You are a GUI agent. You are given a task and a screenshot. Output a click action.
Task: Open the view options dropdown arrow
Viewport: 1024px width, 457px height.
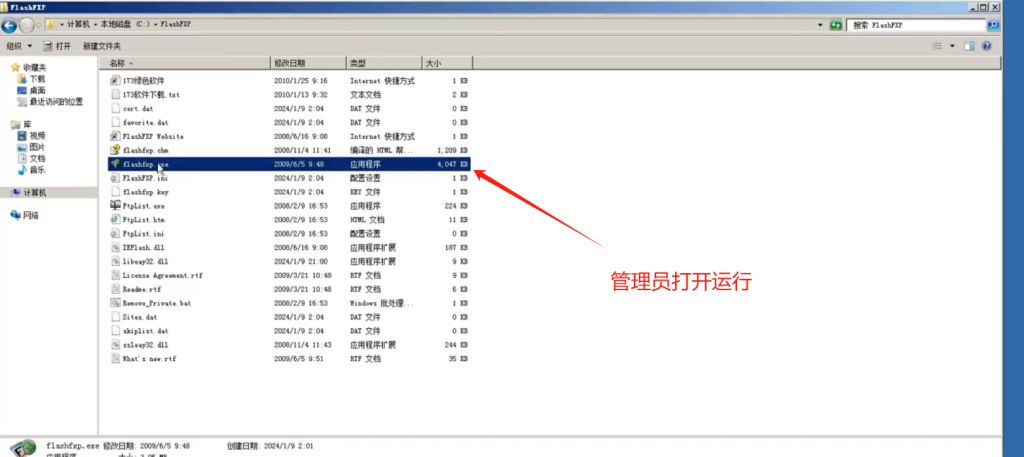952,46
